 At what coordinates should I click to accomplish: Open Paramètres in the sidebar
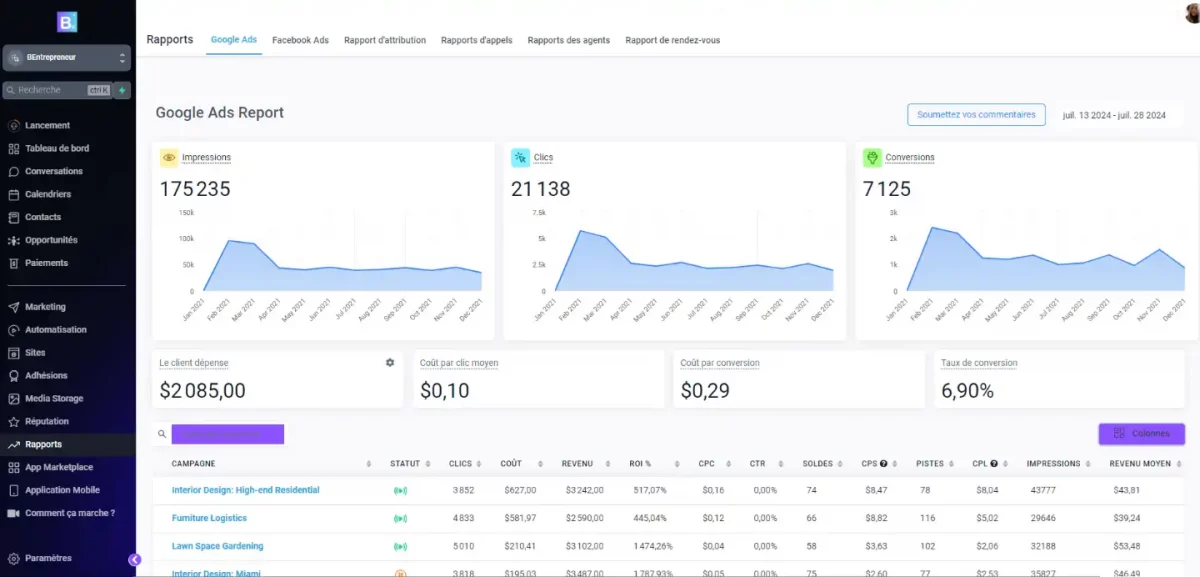click(48, 559)
